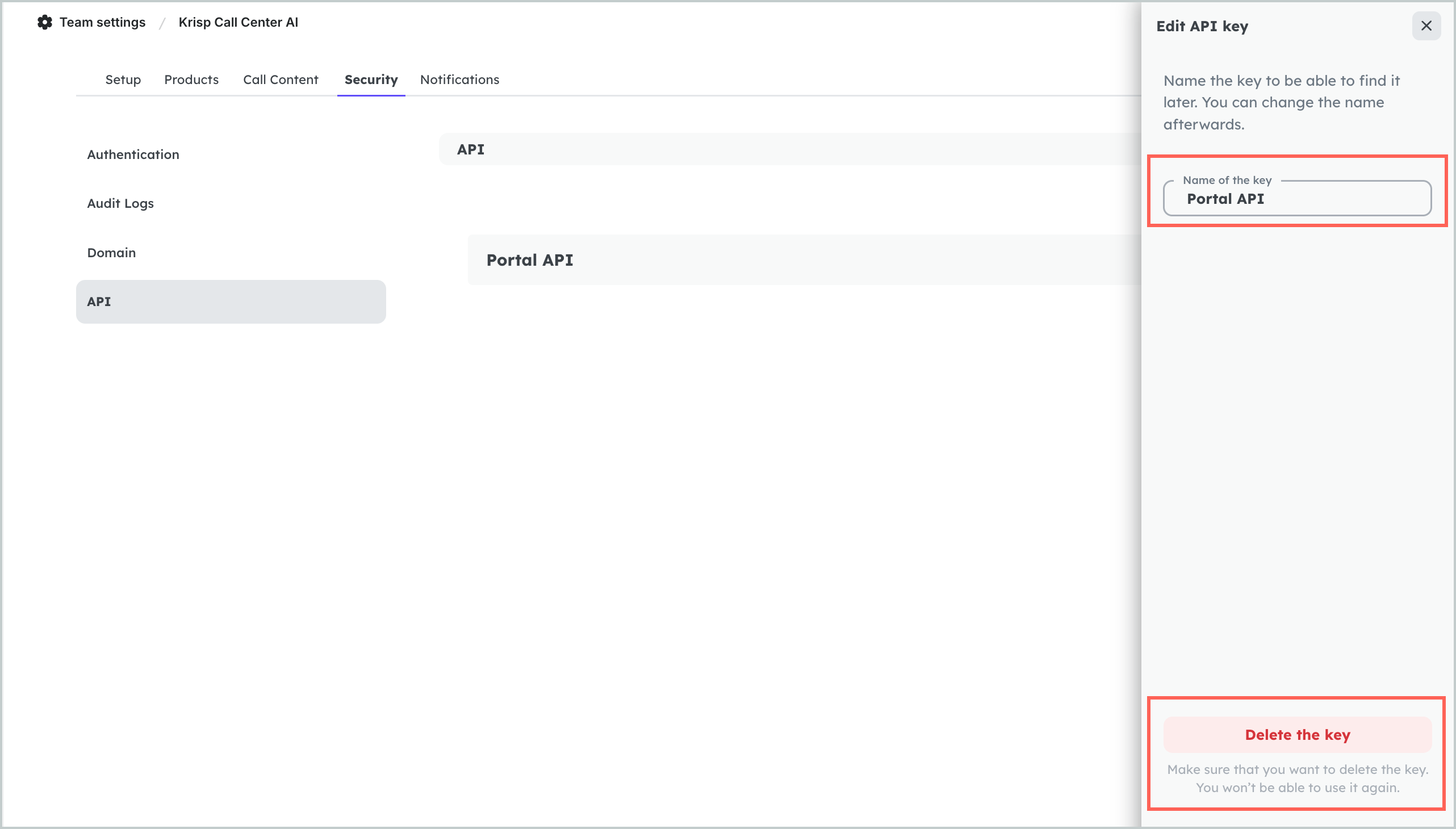Switch to the Products tab
1456x829 pixels.
(191, 79)
